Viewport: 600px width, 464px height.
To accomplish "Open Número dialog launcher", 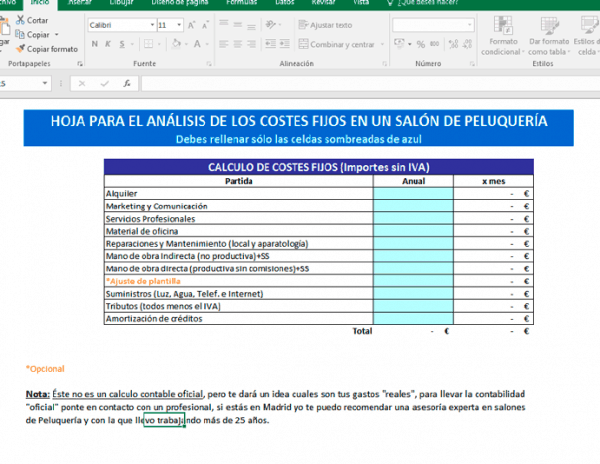I will pyautogui.click(x=472, y=63).
